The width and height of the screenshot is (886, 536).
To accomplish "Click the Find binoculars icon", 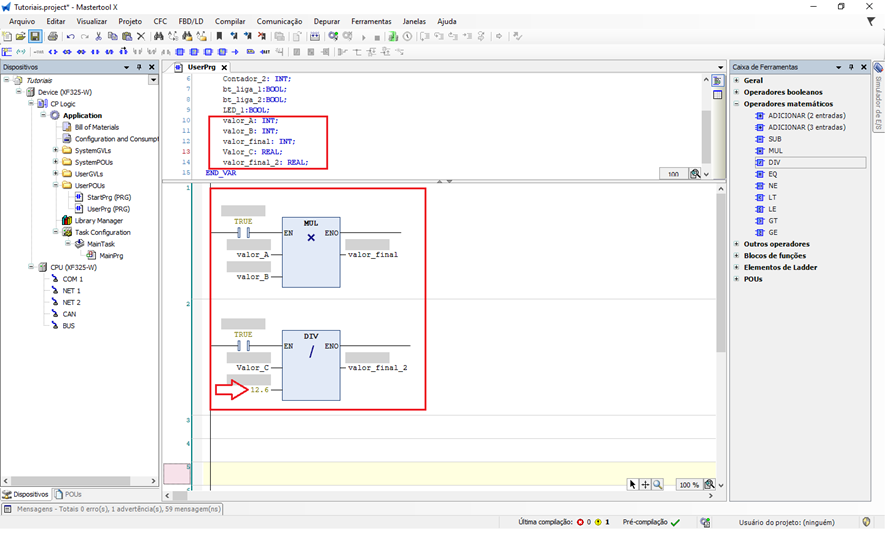I will [x=158, y=36].
